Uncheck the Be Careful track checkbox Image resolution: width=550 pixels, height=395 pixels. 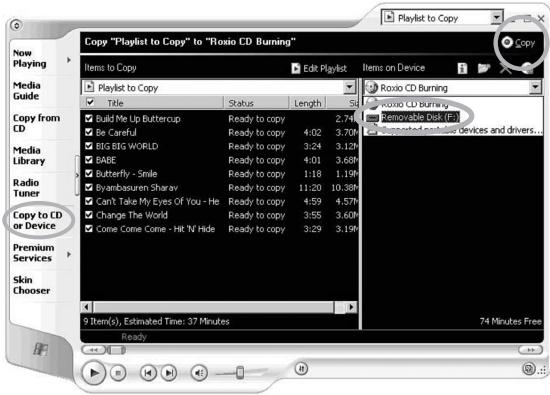tap(89, 132)
